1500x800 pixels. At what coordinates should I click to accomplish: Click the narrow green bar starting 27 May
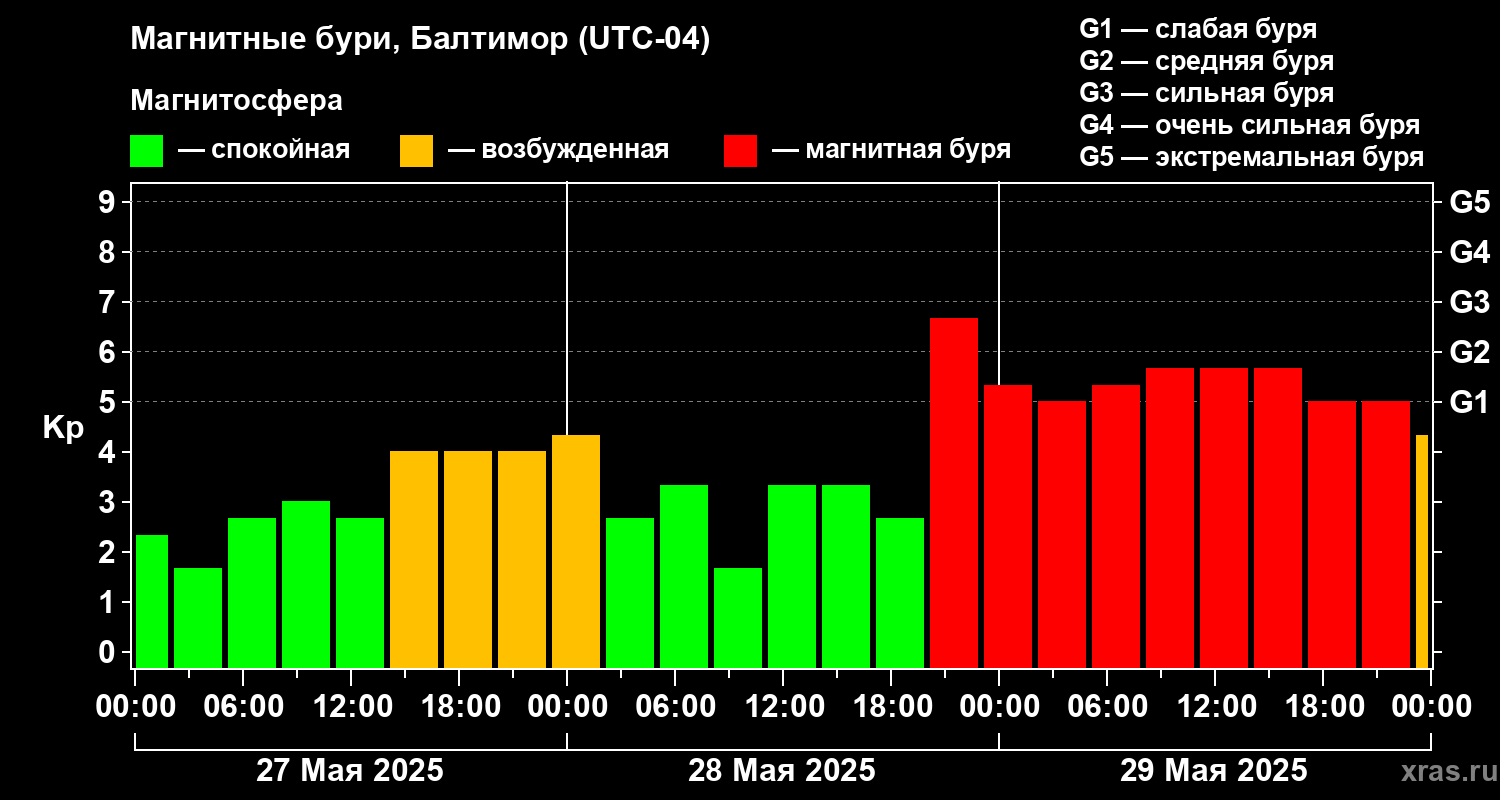[152, 601]
